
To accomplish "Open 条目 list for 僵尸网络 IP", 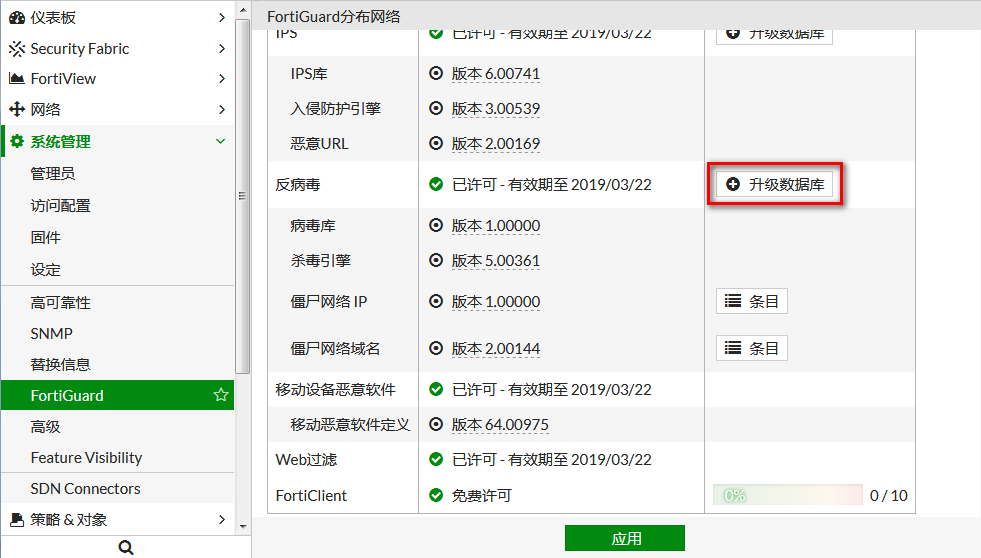I will [x=751, y=301].
